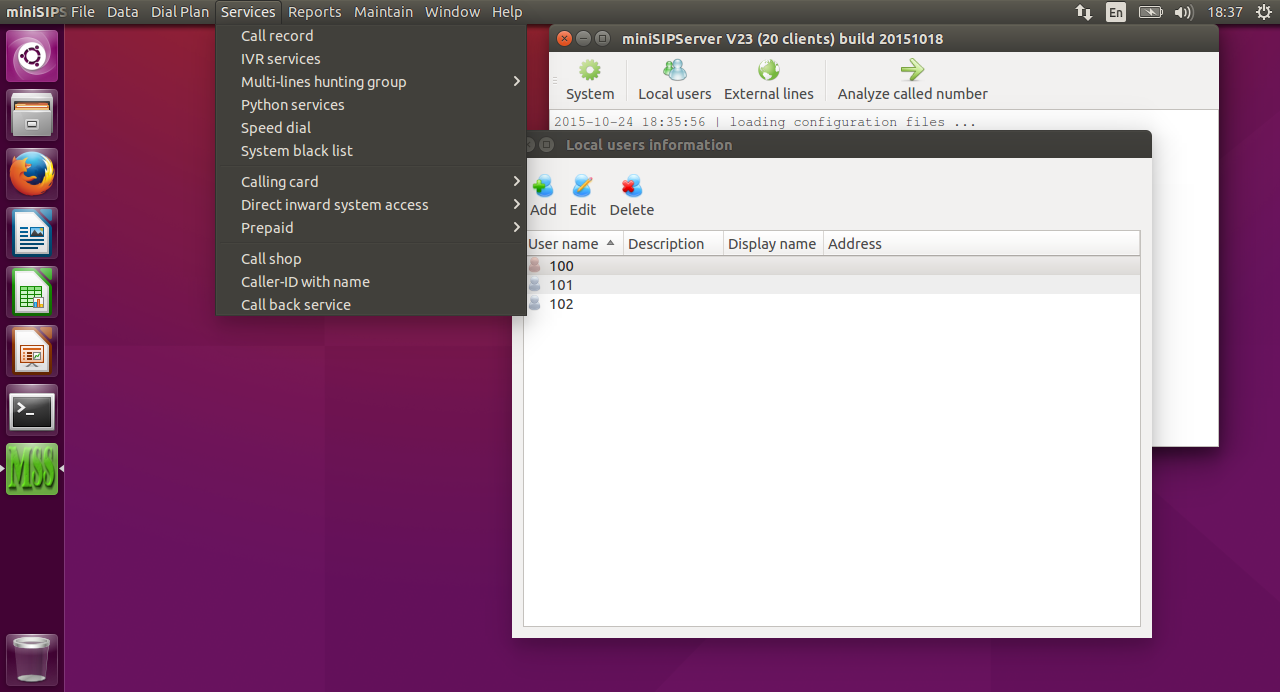The image size is (1280, 692).
Task: Open the File menu
Action: 83,12
